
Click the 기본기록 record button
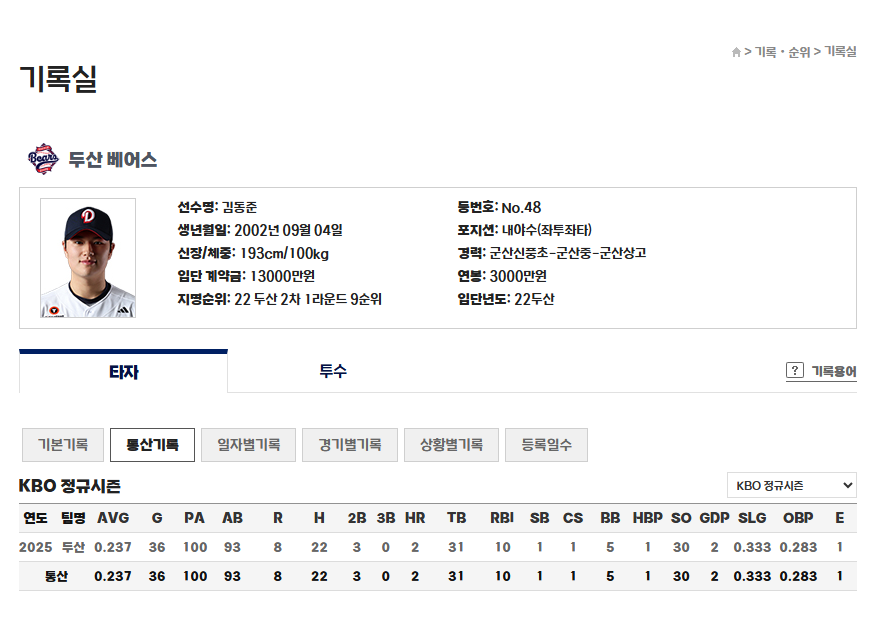(x=63, y=444)
